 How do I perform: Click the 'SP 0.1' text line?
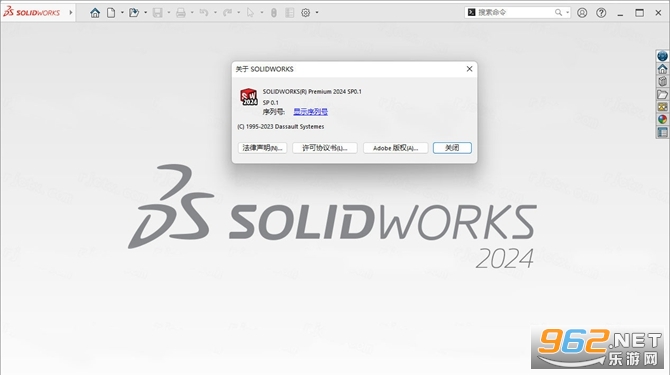coord(270,103)
